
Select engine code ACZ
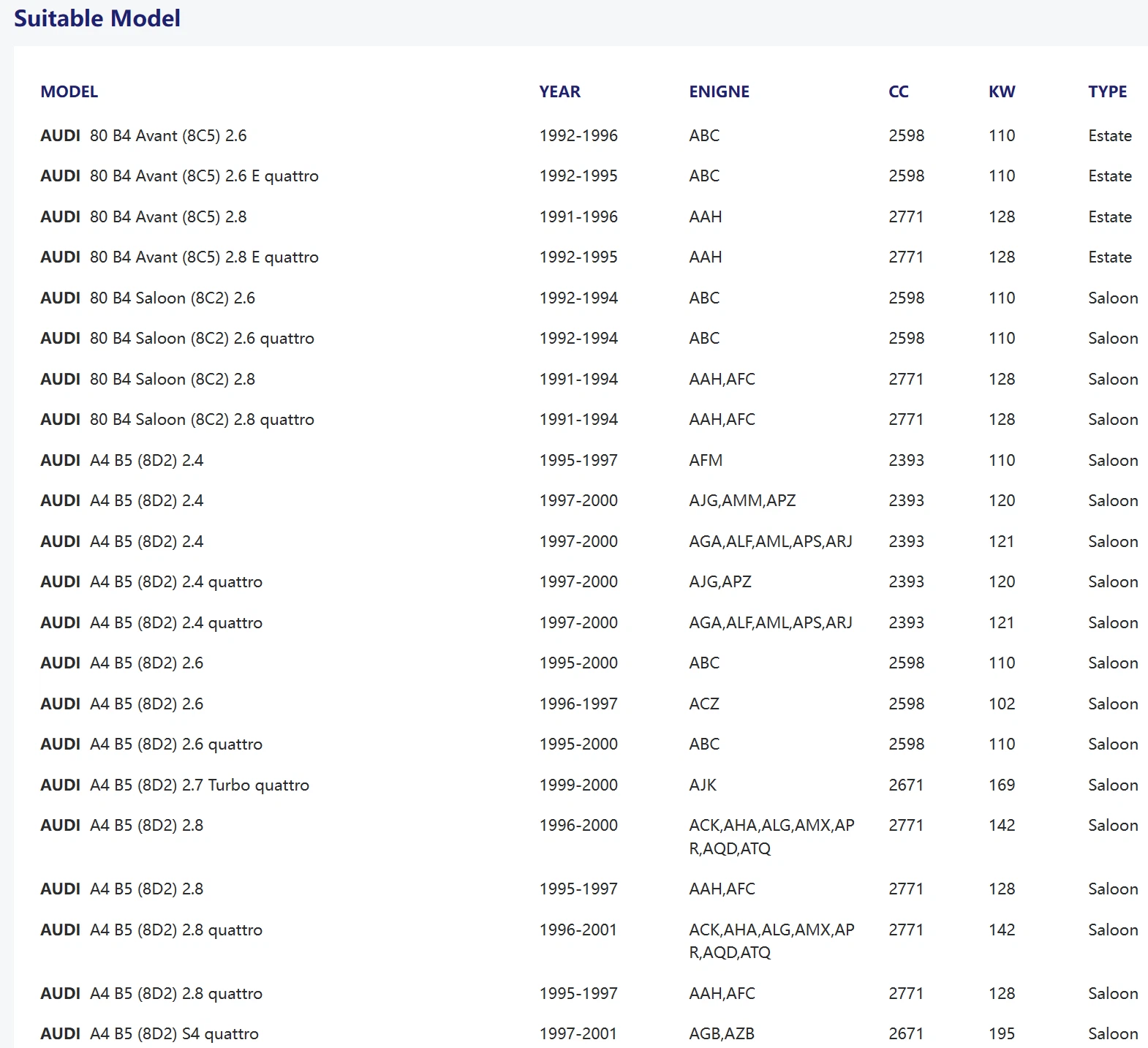(704, 704)
